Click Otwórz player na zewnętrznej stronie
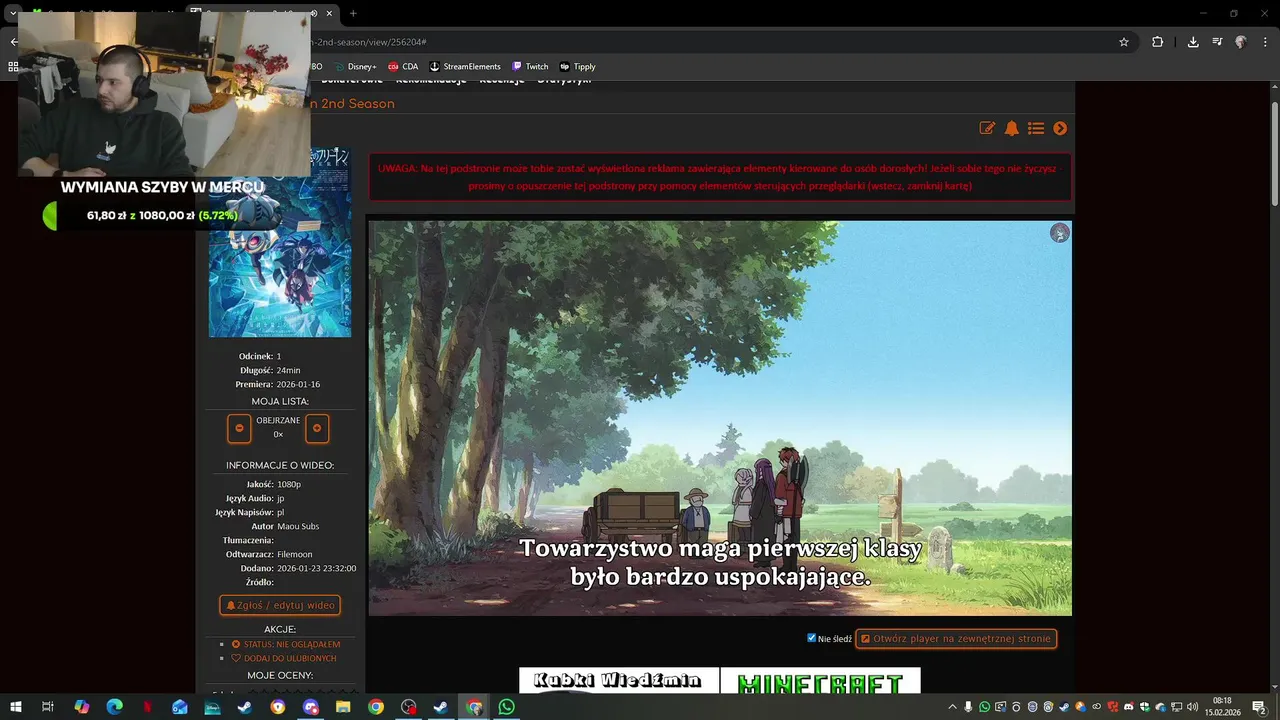1280x720 pixels. pyautogui.click(x=956, y=638)
